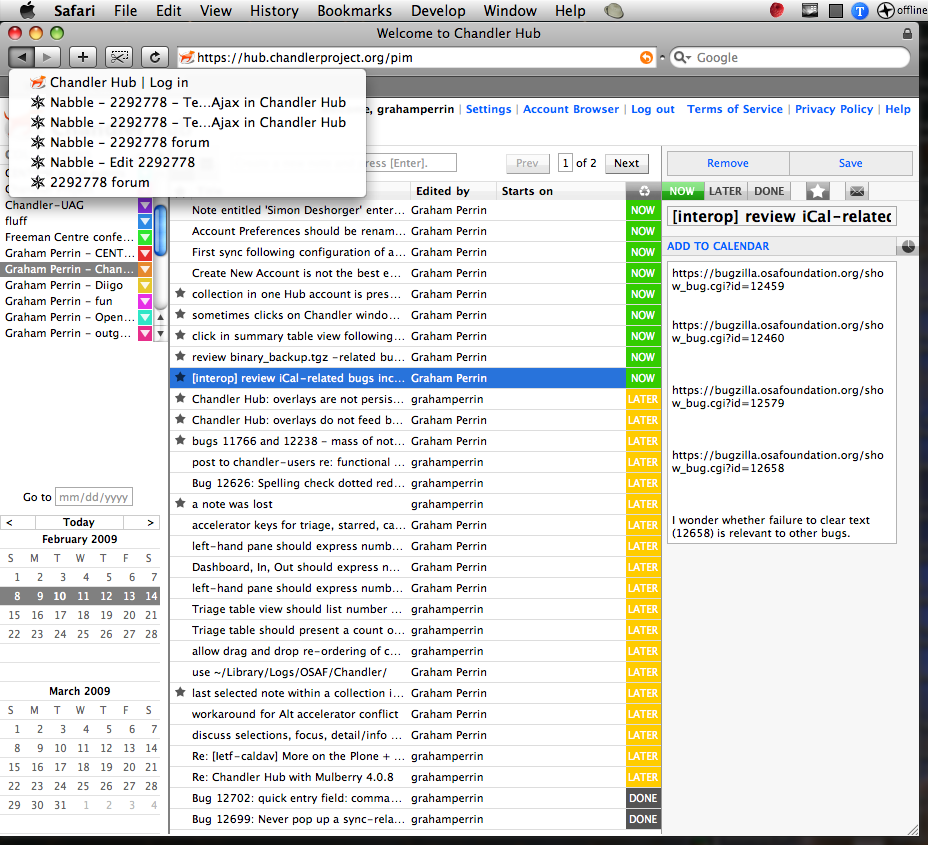This screenshot has height=845, width=928.
Task: Click the triage recycle icon column header
Action: [643, 191]
